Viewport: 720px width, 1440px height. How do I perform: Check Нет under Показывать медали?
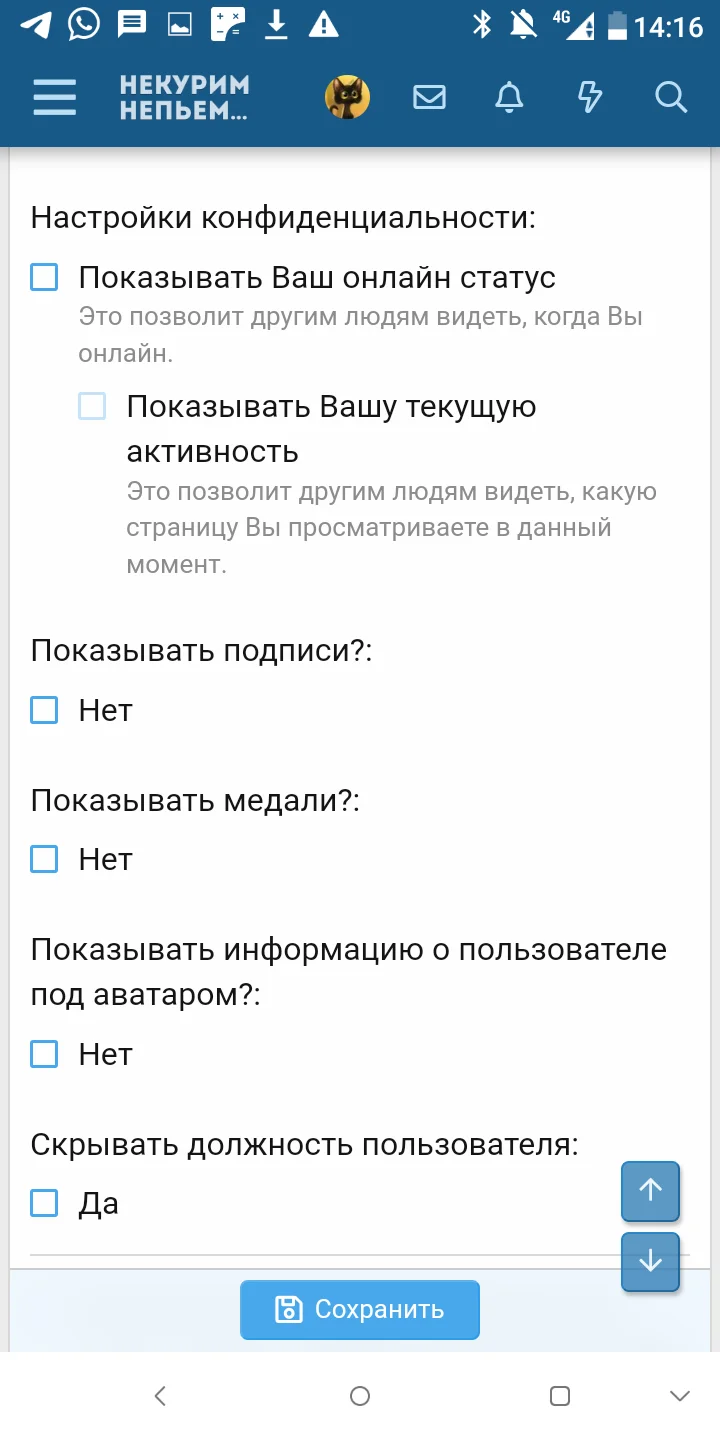click(43, 858)
